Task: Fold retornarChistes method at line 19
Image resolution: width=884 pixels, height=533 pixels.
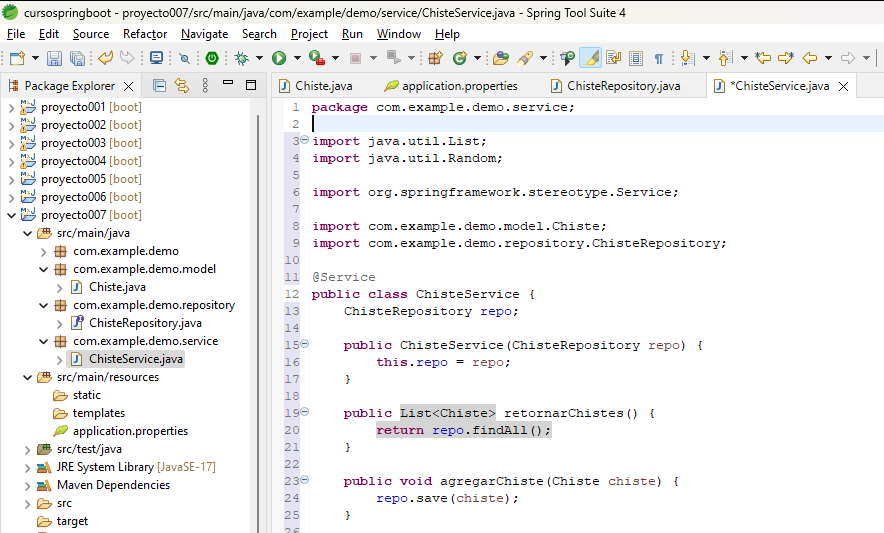Action: pyautogui.click(x=304, y=411)
